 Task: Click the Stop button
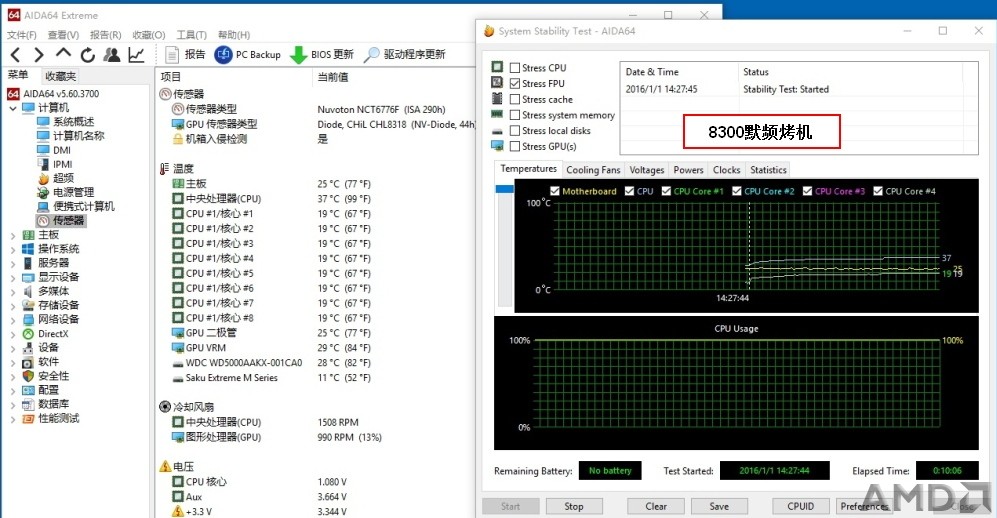tap(574, 507)
